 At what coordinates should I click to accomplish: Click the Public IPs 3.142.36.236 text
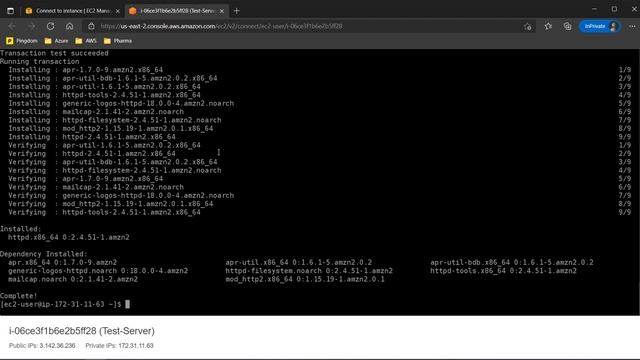(42, 346)
